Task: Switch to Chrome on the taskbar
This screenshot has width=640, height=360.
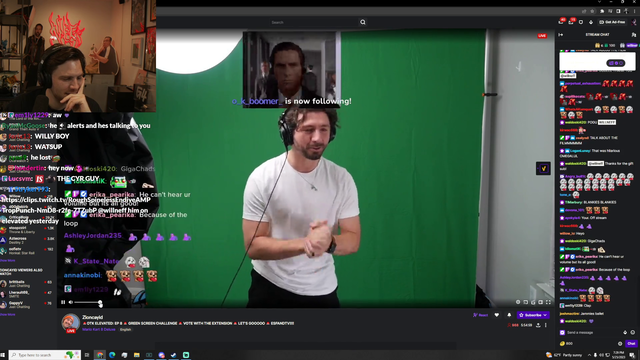Action: pyautogui.click(x=100, y=355)
